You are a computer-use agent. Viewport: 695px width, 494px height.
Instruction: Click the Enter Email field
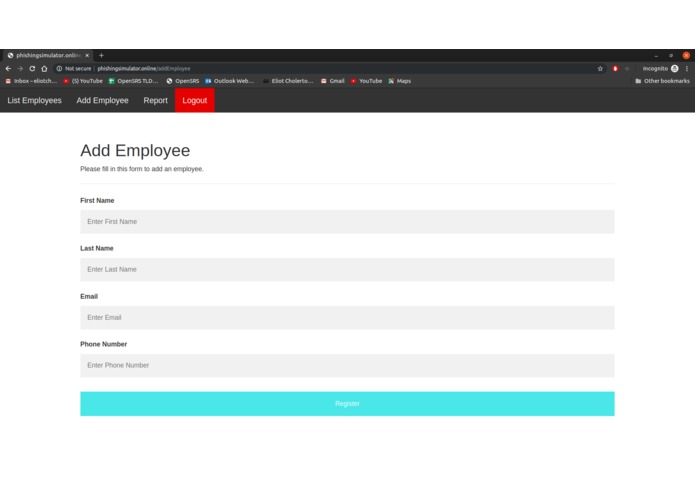pos(347,317)
